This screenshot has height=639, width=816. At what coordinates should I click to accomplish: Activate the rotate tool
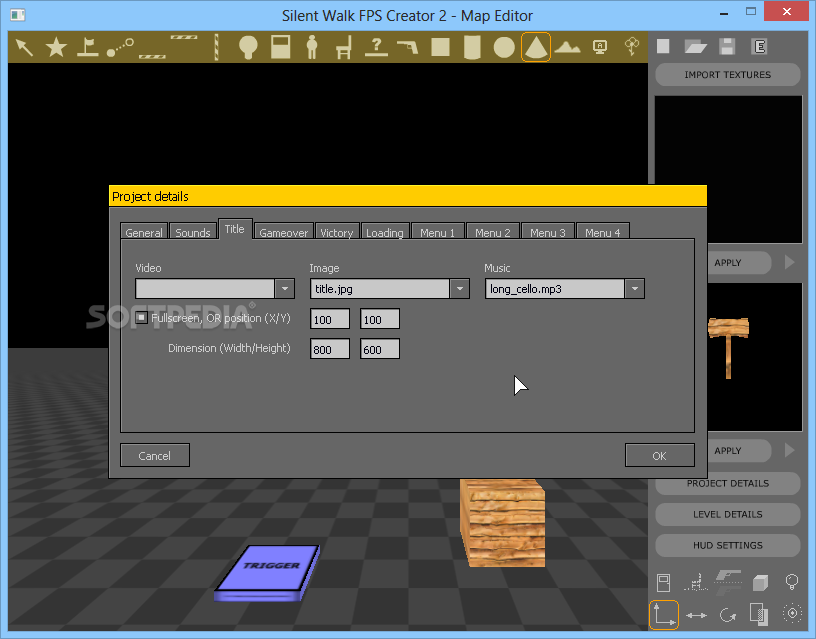pos(728,615)
